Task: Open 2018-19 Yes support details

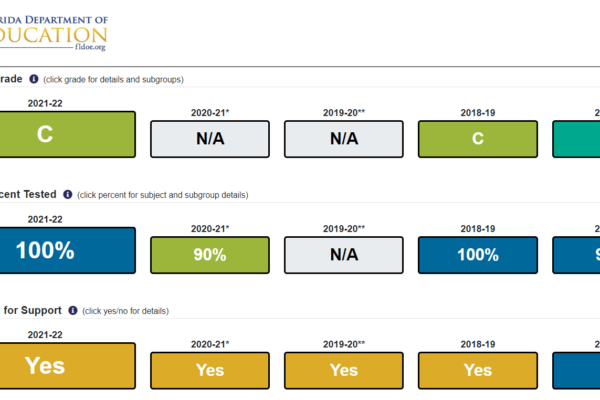Action: tap(478, 371)
